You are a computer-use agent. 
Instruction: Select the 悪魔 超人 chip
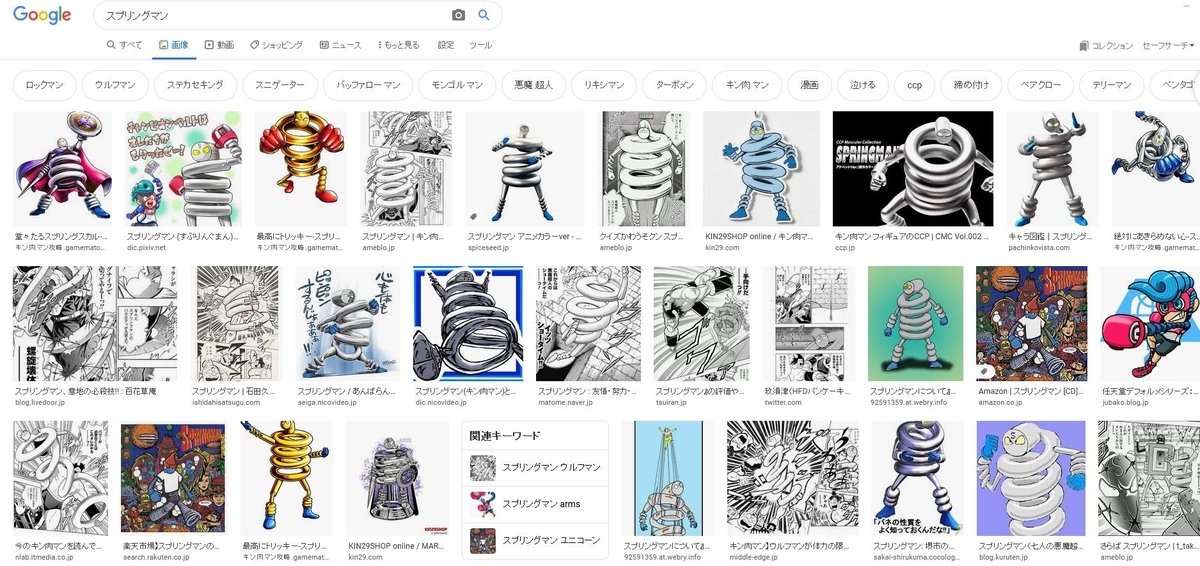click(x=533, y=85)
